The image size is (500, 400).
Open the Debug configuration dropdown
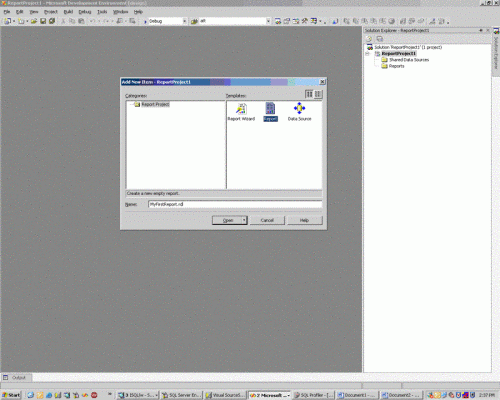[x=184, y=21]
